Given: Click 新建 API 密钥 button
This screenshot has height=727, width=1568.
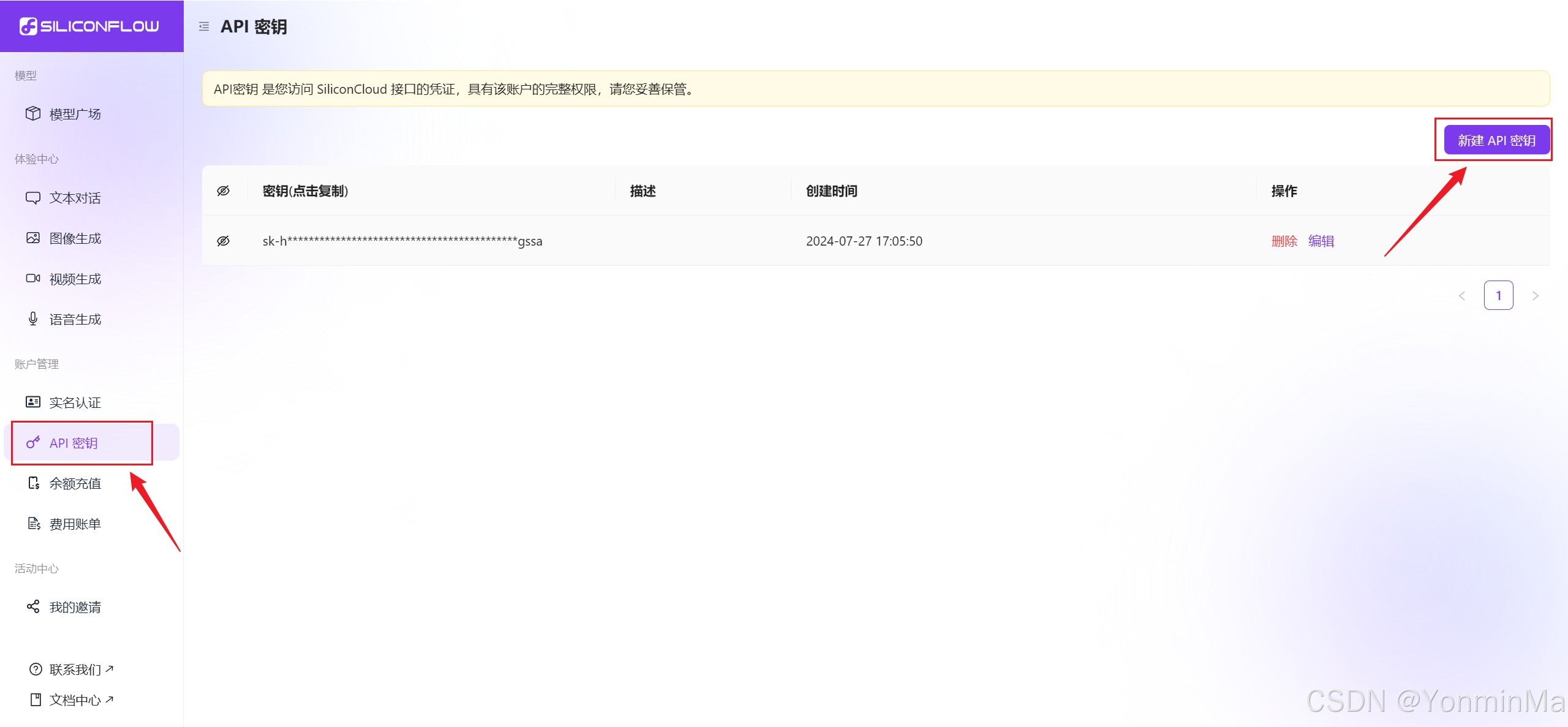Looking at the screenshot, I should [1496, 140].
